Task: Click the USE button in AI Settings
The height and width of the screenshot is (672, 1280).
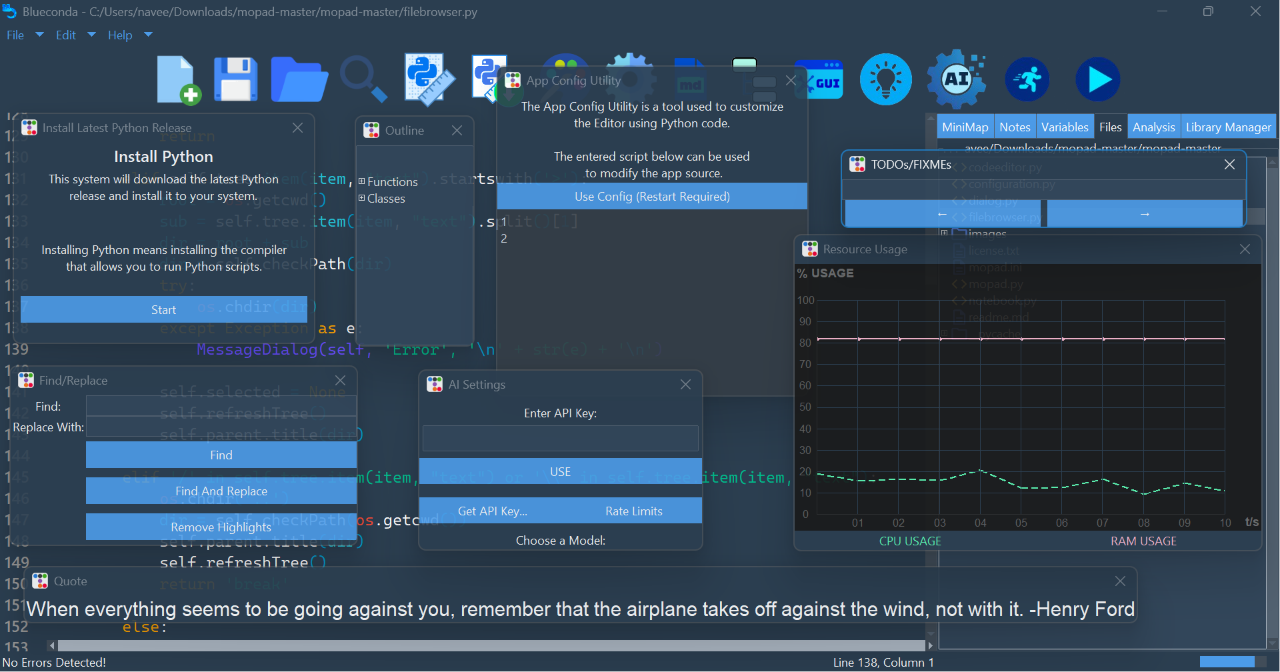Action: click(560, 471)
